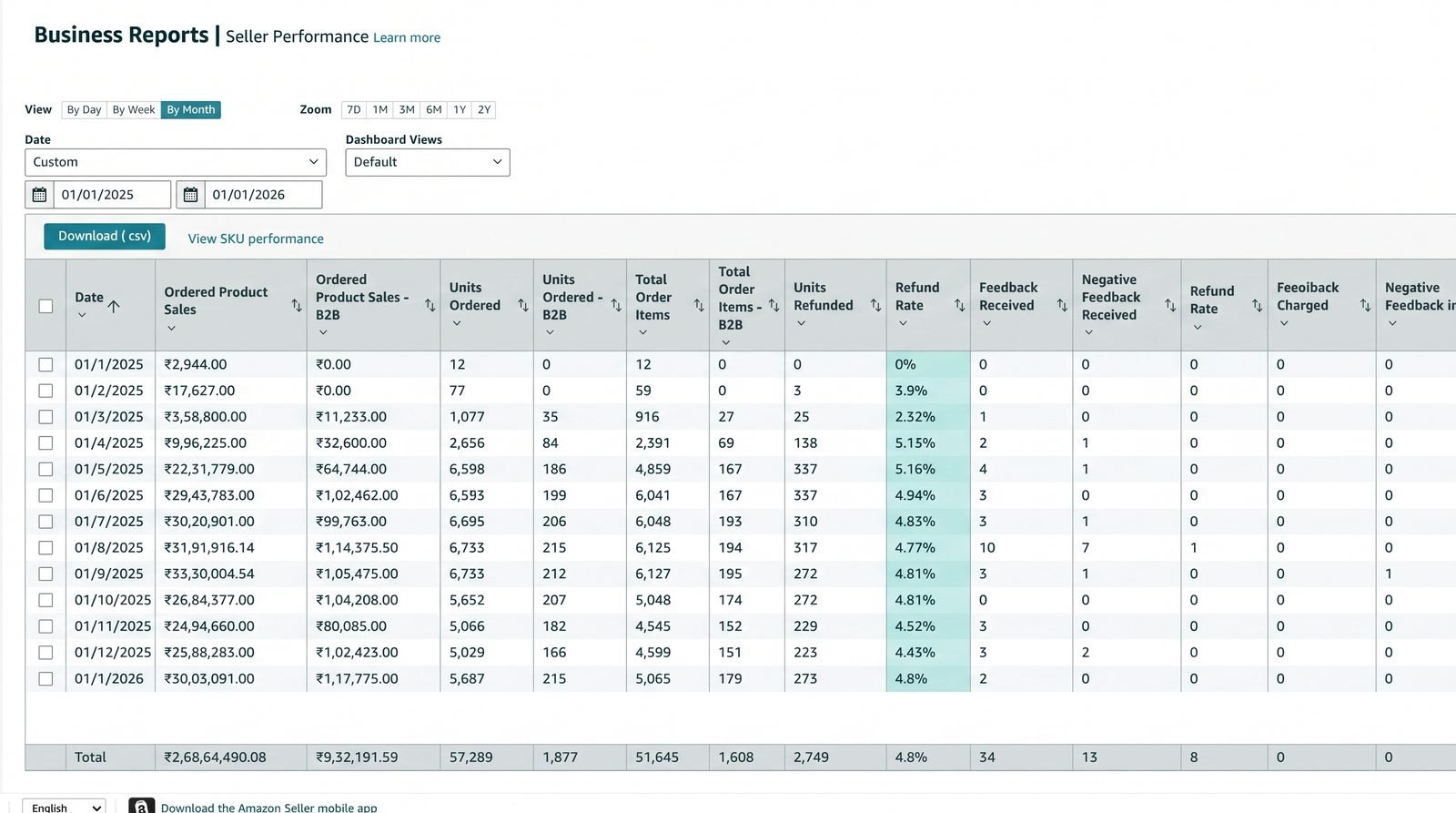The height and width of the screenshot is (813, 1456).
Task: Sort by Date ascending arrow
Action: pos(114,306)
